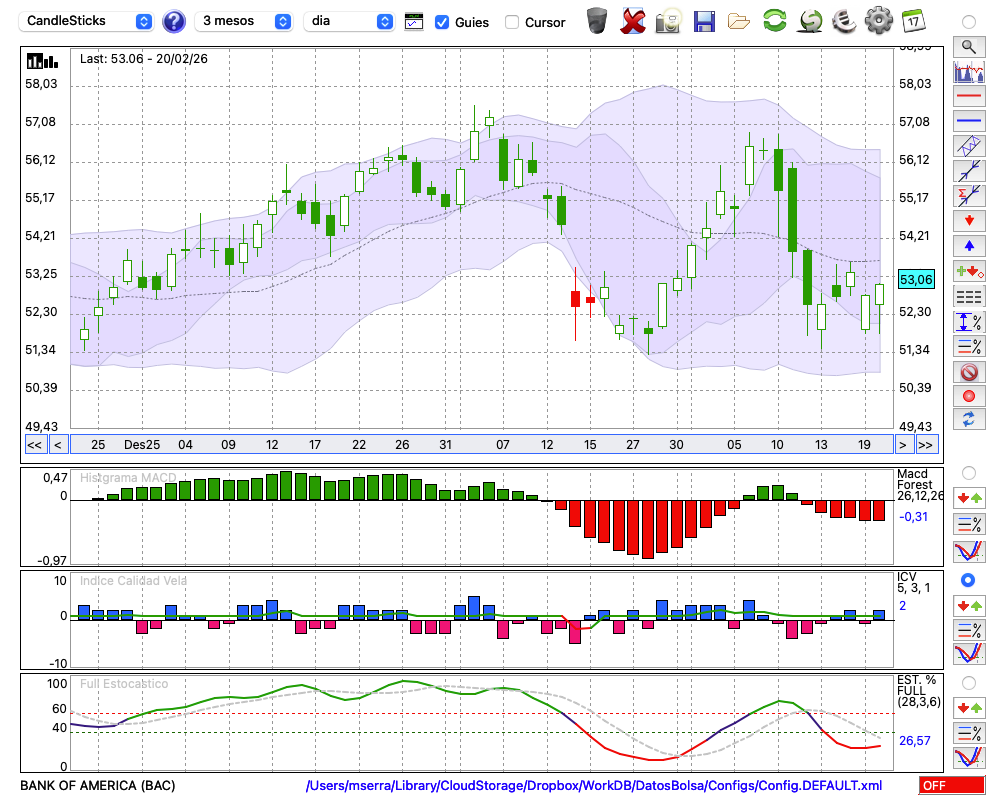1000x800 pixels.
Task: Jump to chart end with '>>' button
Action: point(925,445)
